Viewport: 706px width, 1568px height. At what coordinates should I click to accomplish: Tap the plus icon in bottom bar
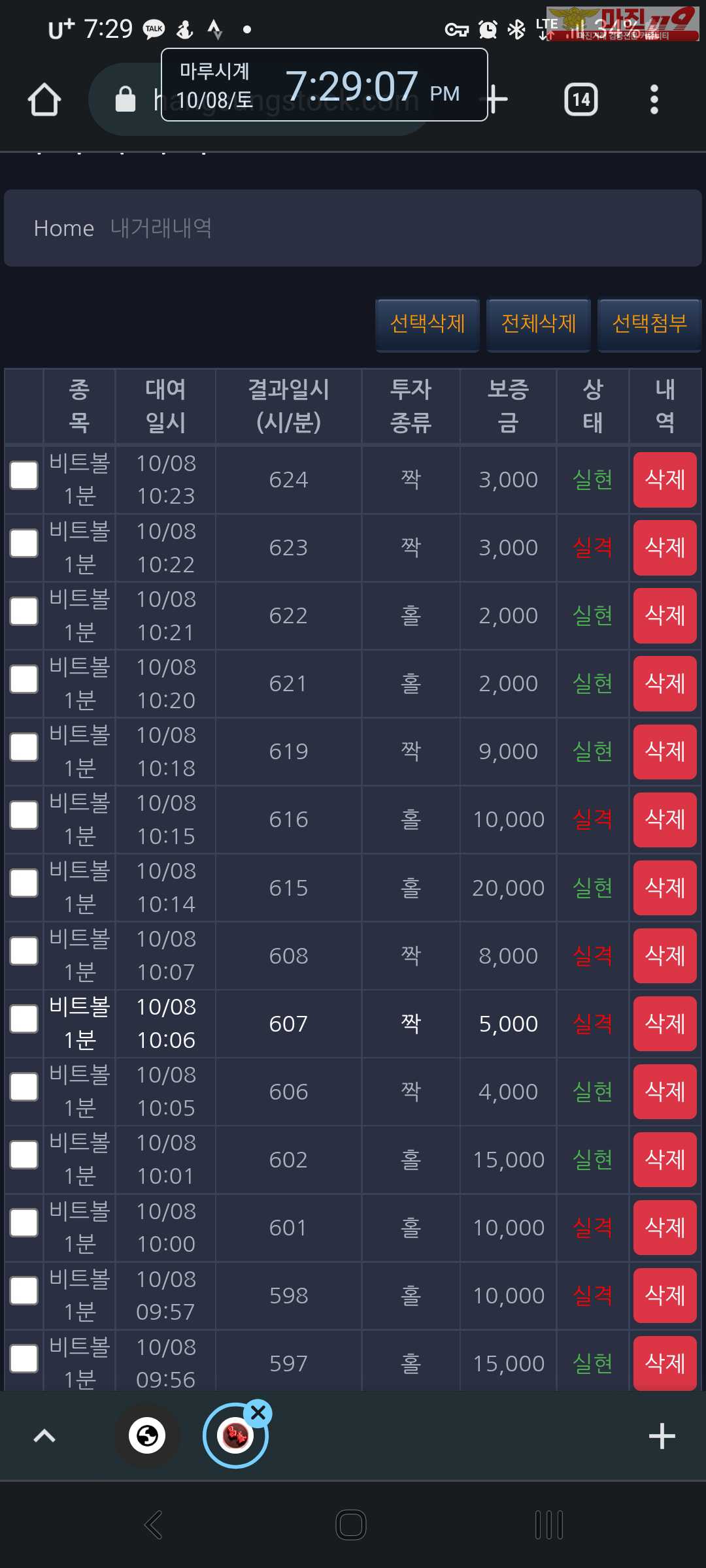click(662, 1436)
